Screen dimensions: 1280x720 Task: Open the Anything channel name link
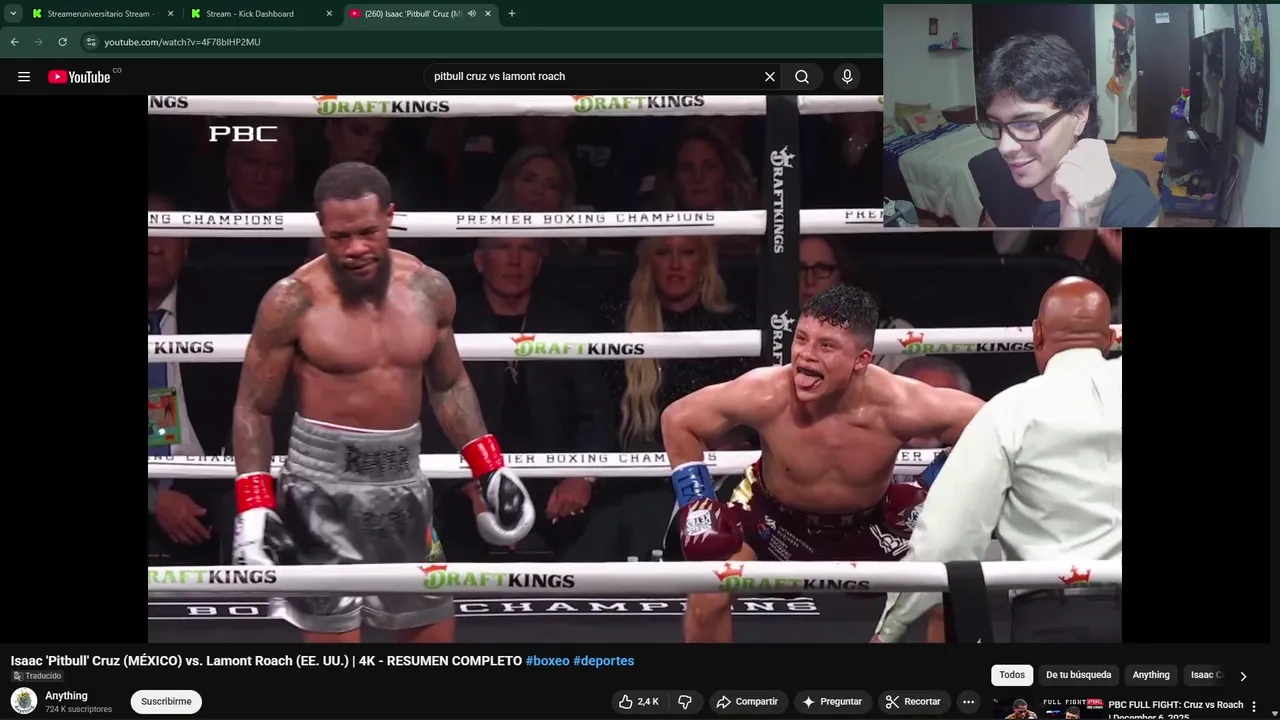tap(66, 696)
